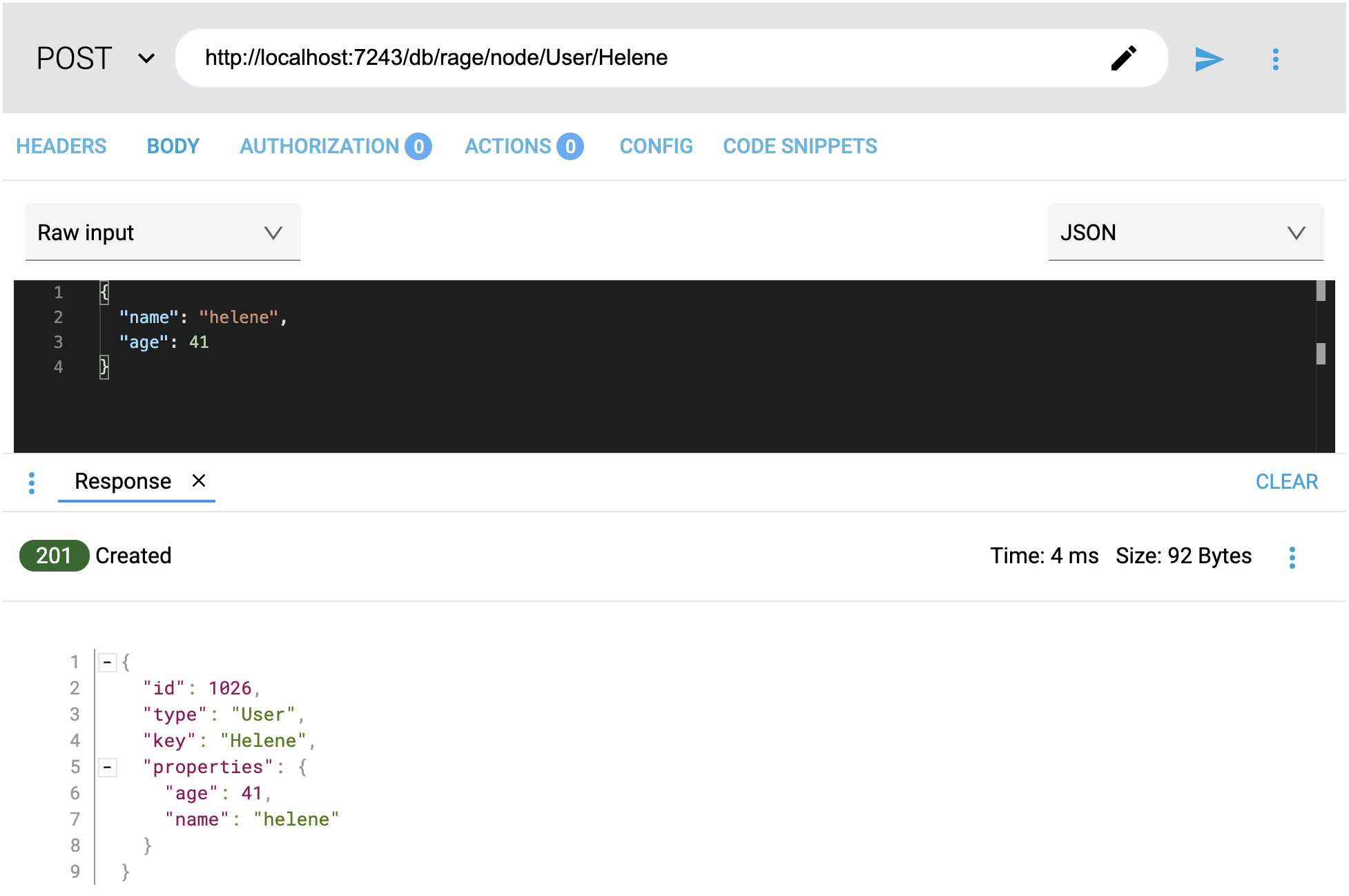1349x896 pixels.
Task: Click the pencil edit URL icon
Action: pyautogui.click(x=1123, y=59)
